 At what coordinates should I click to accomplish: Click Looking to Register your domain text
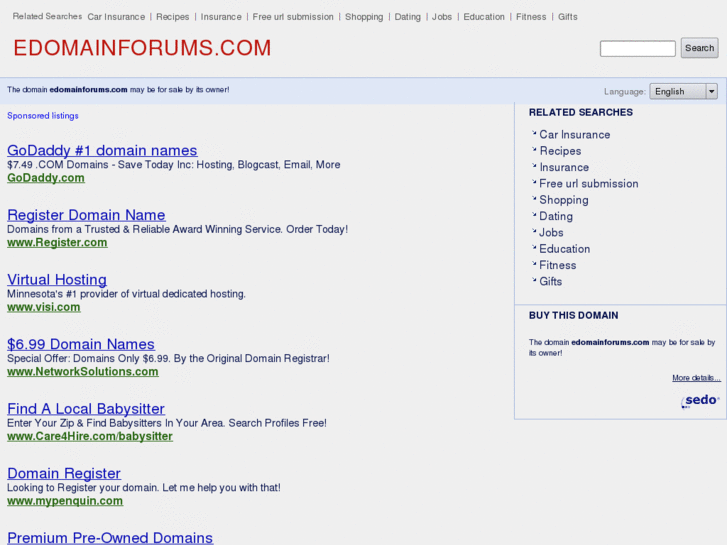coord(144,487)
